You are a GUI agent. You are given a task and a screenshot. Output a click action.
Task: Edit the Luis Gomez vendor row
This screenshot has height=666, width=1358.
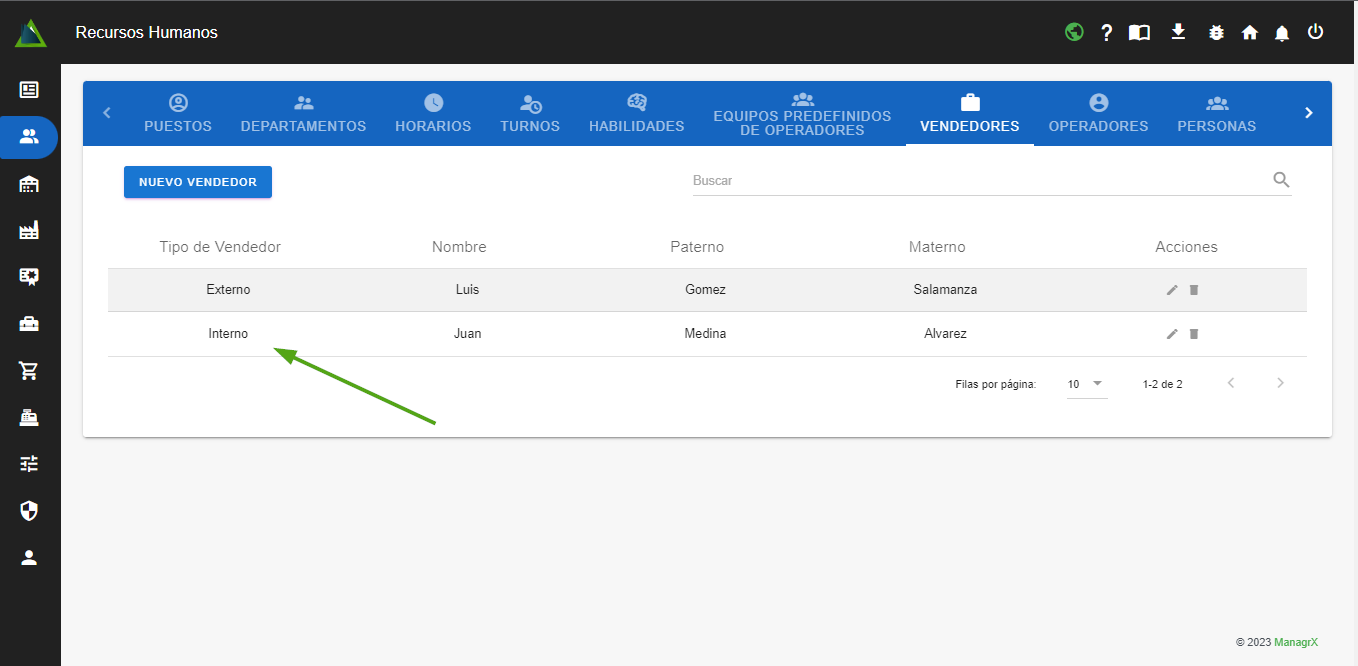click(x=1172, y=290)
